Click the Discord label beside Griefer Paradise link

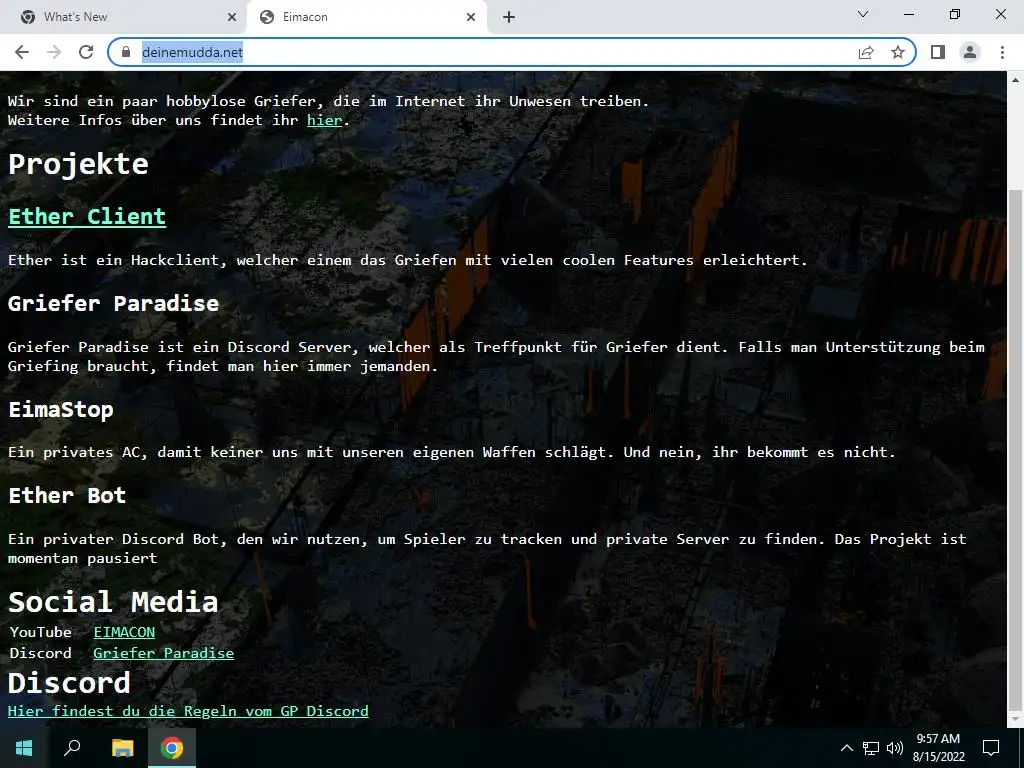coord(40,653)
